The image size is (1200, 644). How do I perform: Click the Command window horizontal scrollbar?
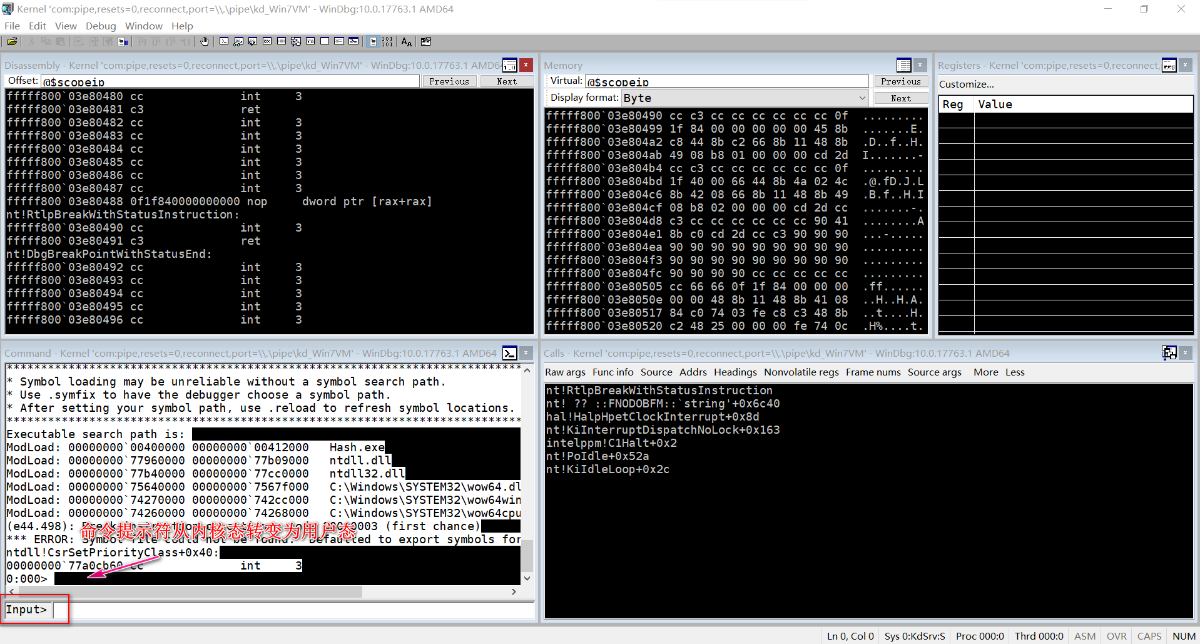262,592
